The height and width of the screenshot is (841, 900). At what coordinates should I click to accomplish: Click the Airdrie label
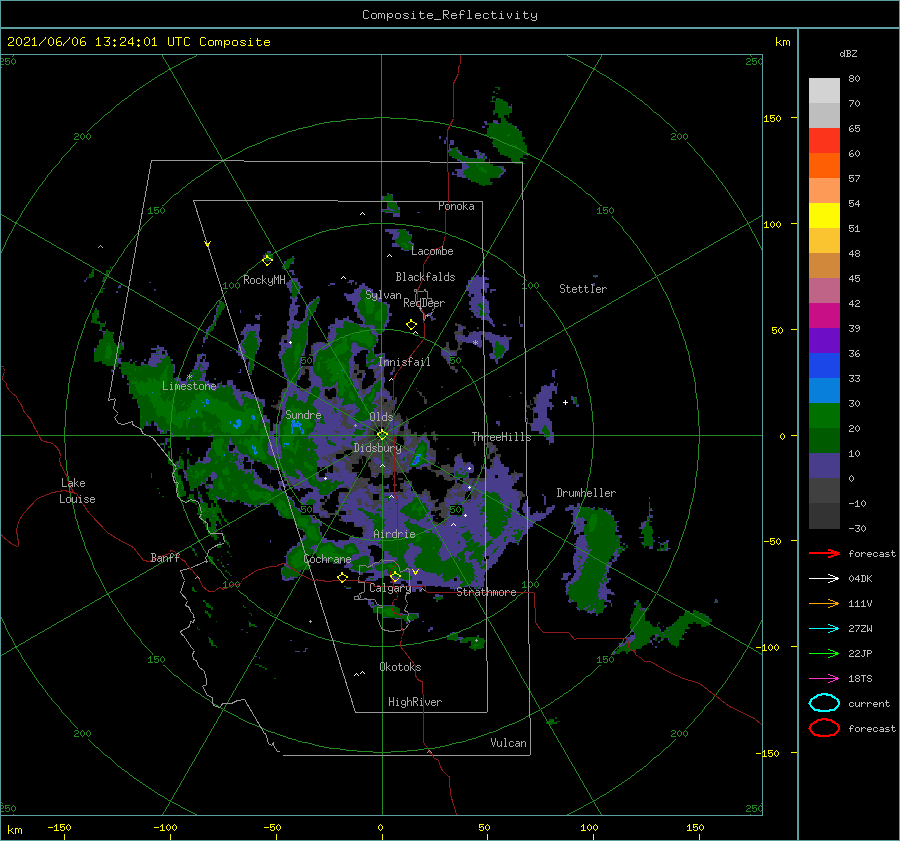[x=394, y=534]
